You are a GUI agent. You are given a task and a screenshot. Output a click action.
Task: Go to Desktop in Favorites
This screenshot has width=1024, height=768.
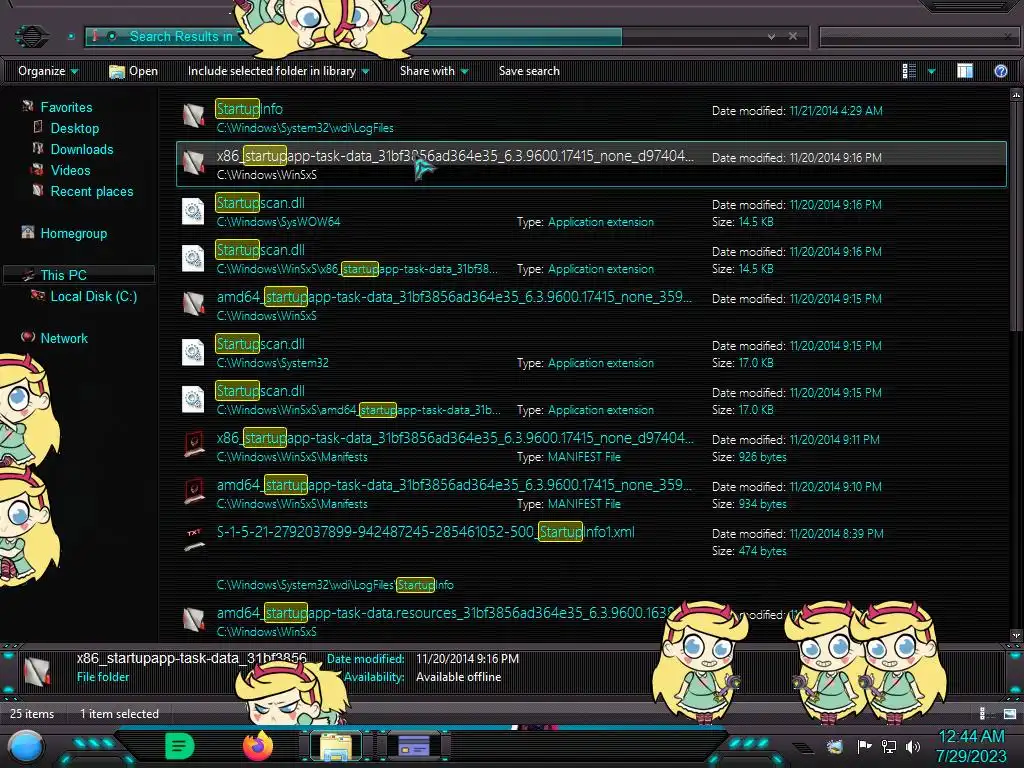[x=75, y=128]
